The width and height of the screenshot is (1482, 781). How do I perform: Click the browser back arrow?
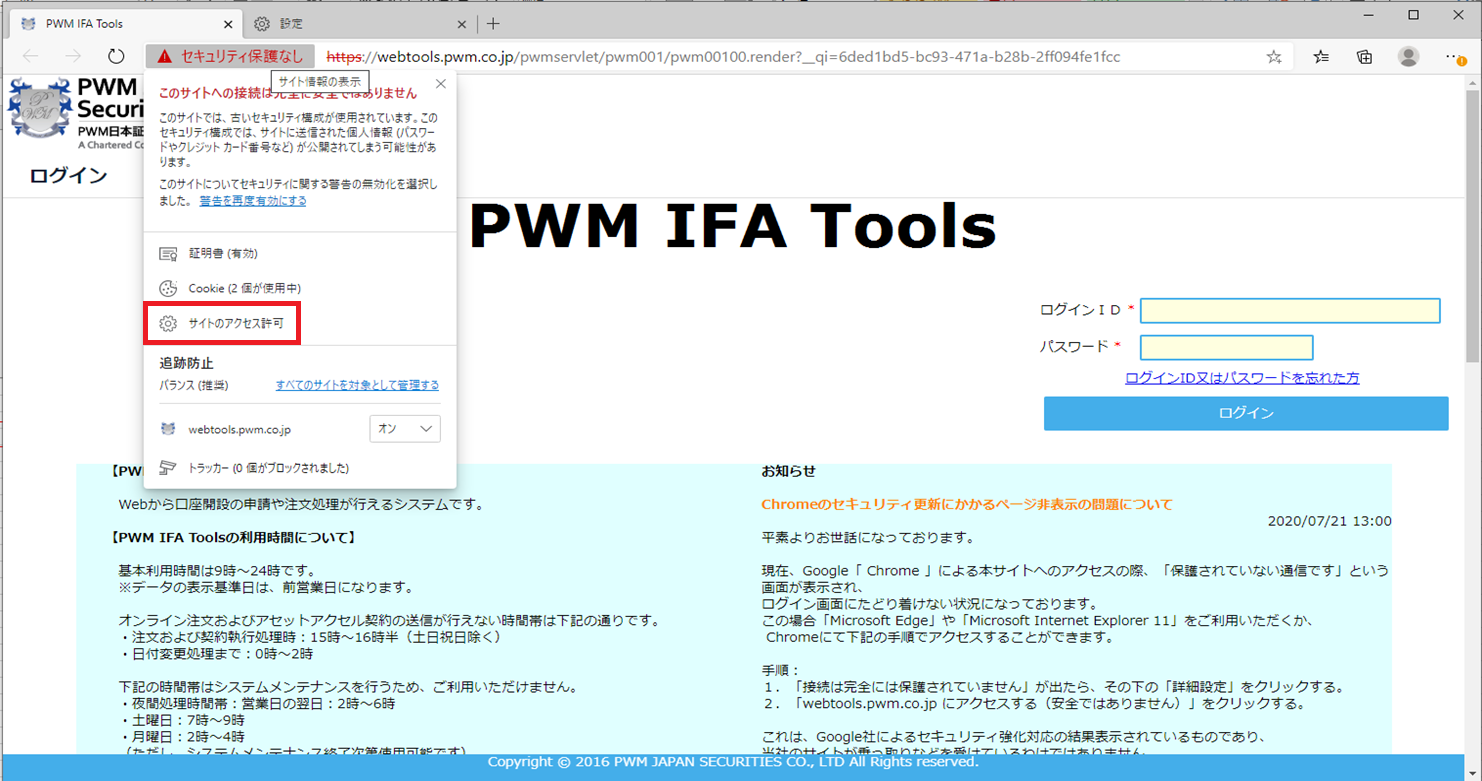coord(30,57)
